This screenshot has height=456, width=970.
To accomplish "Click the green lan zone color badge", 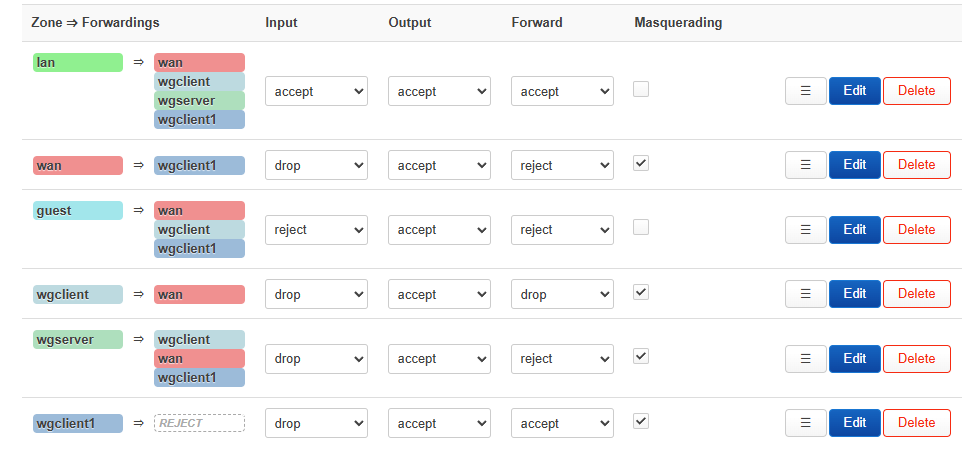I will [x=78, y=63].
